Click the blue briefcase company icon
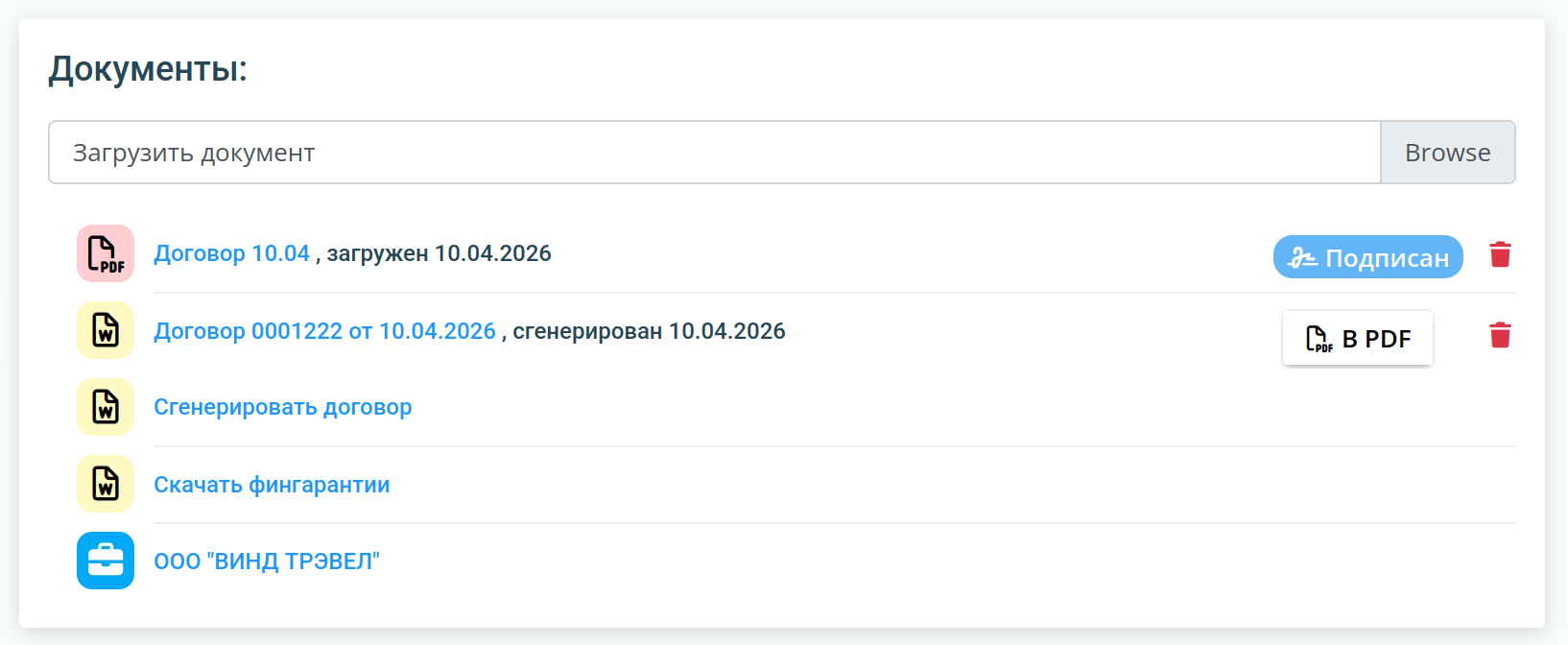1568x645 pixels. (x=106, y=561)
